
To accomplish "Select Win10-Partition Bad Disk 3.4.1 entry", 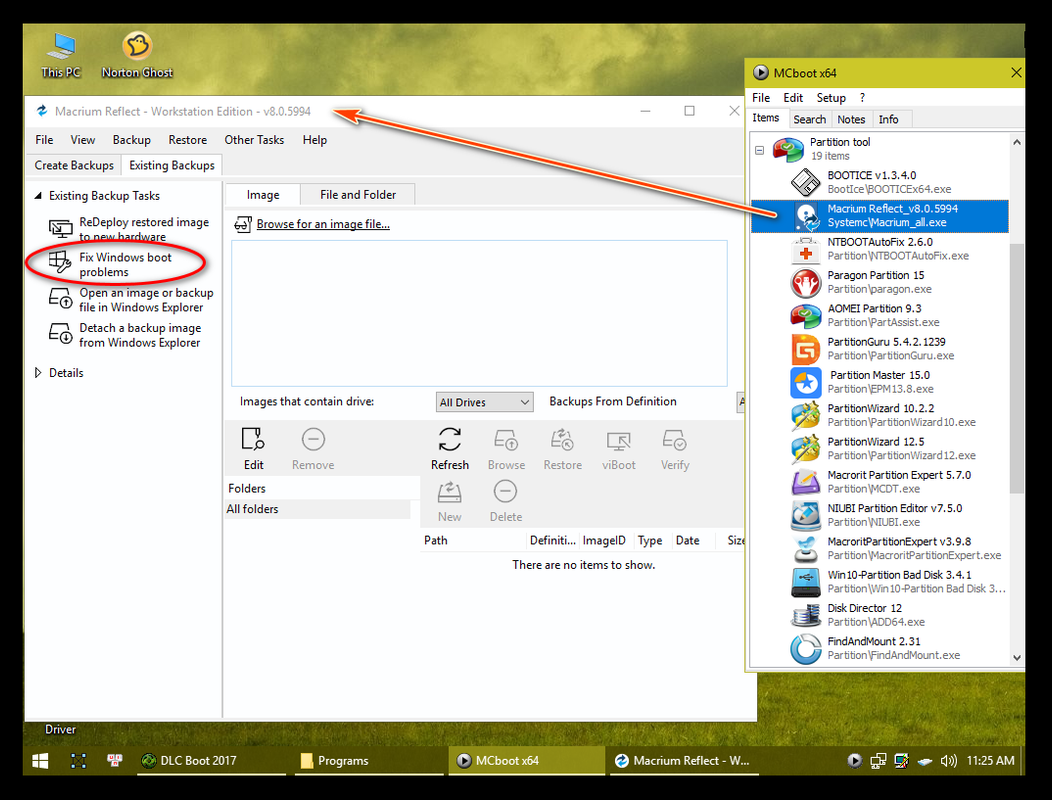I will (880, 581).
